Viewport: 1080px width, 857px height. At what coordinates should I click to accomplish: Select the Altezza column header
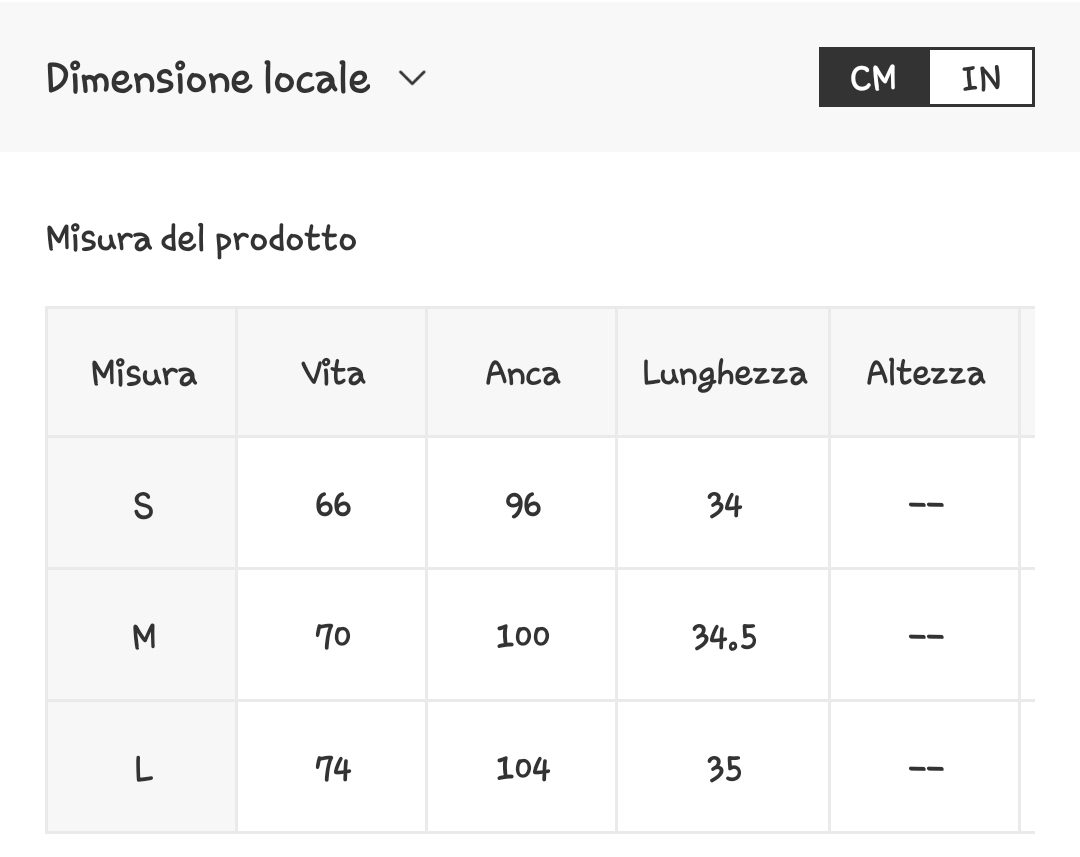[x=925, y=373]
